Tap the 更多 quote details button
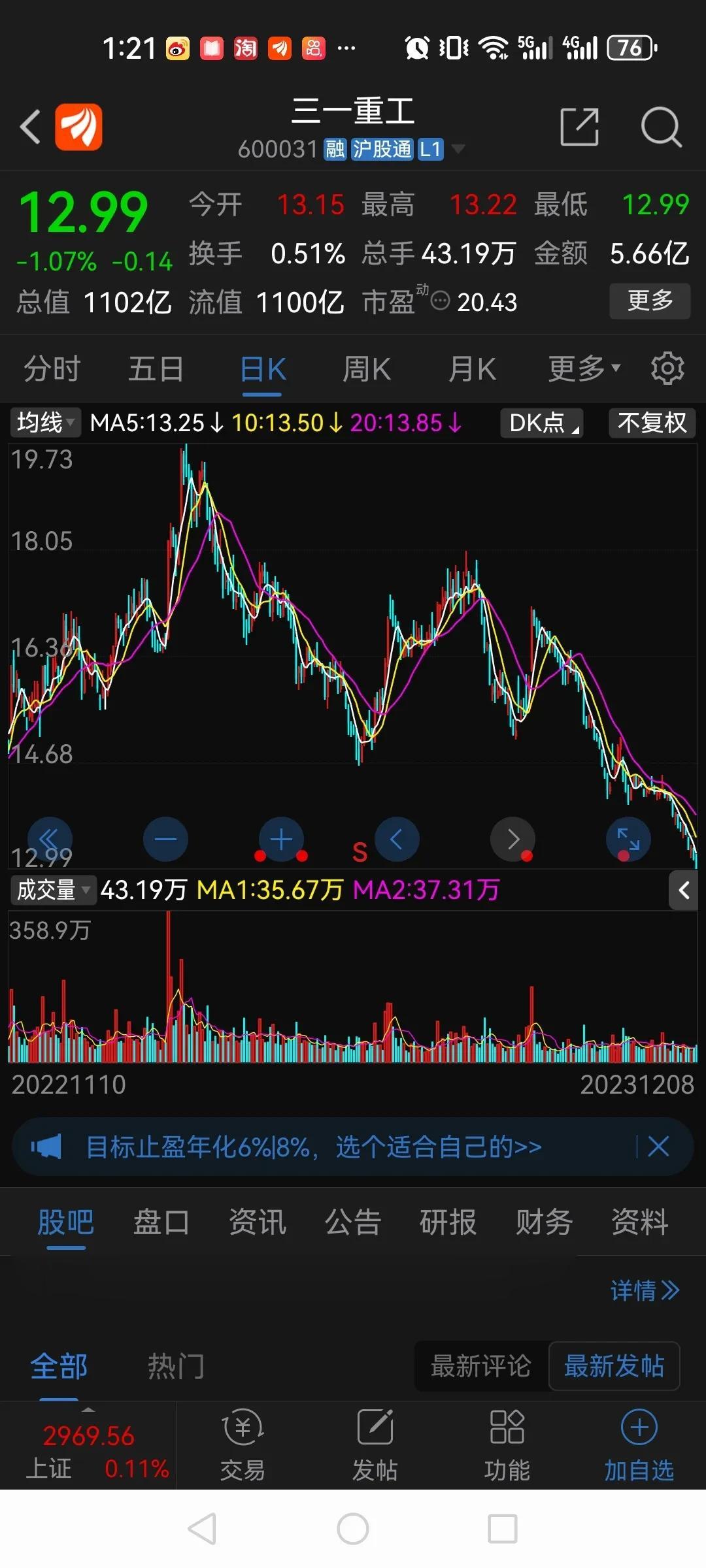Image resolution: width=706 pixels, height=1568 pixels. tap(650, 301)
